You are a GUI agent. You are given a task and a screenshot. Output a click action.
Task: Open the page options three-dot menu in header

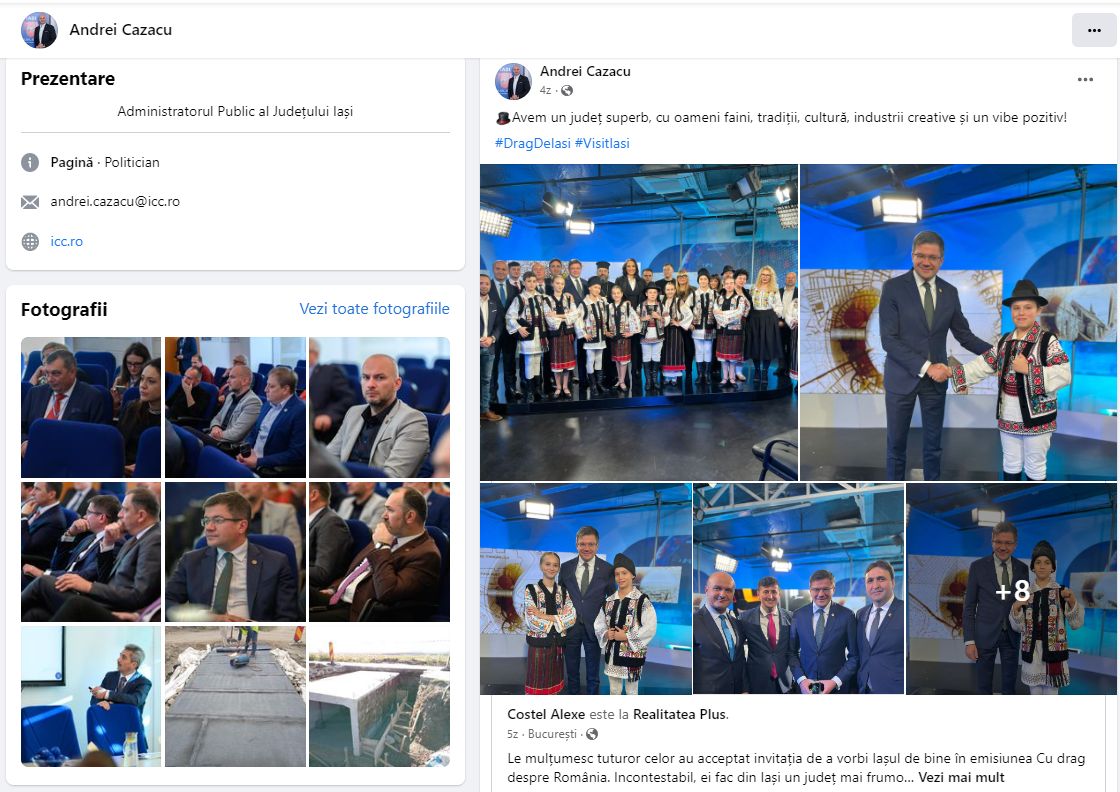[x=1094, y=30]
